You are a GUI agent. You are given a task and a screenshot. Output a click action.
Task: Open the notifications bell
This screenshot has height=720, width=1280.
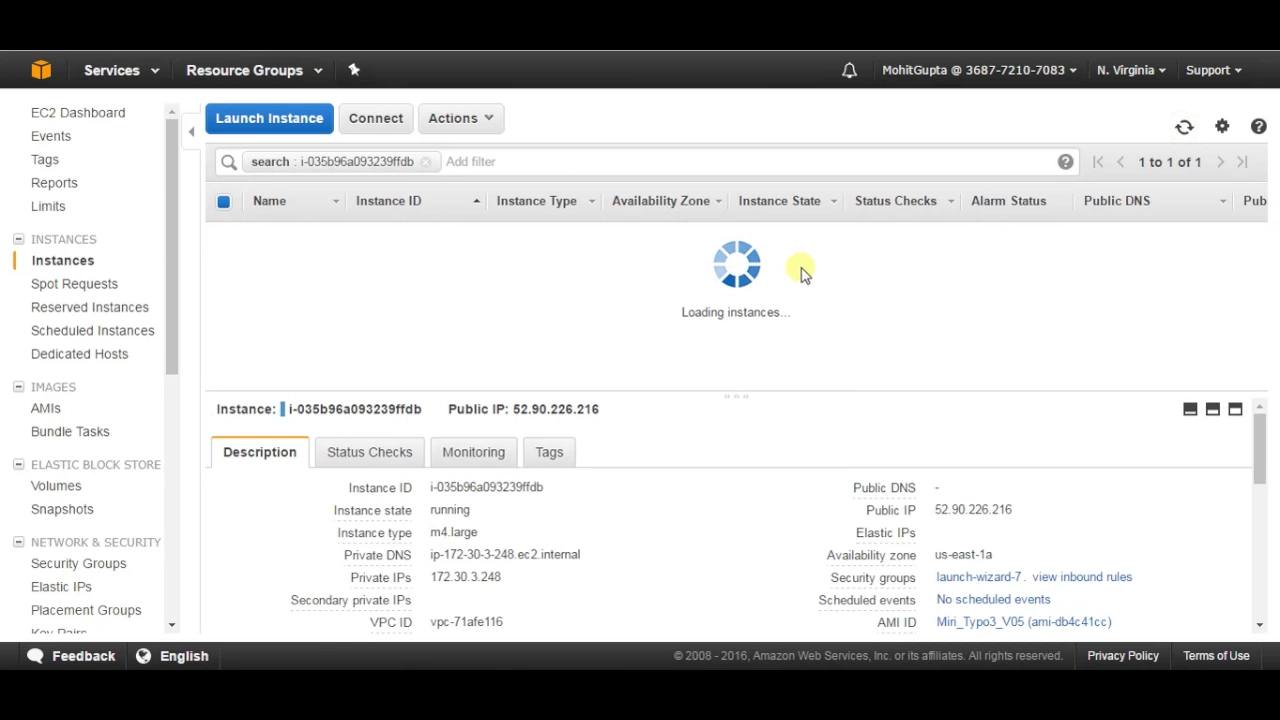tap(849, 70)
